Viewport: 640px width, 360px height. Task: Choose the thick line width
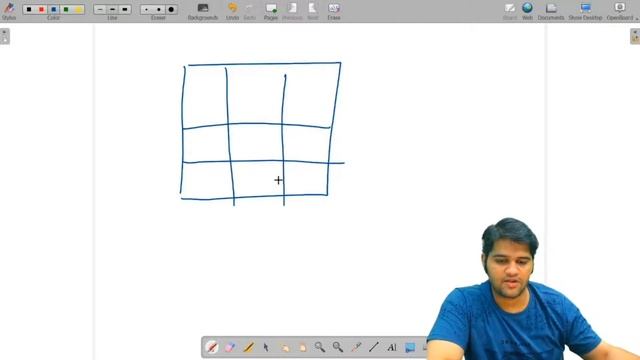[124, 9]
